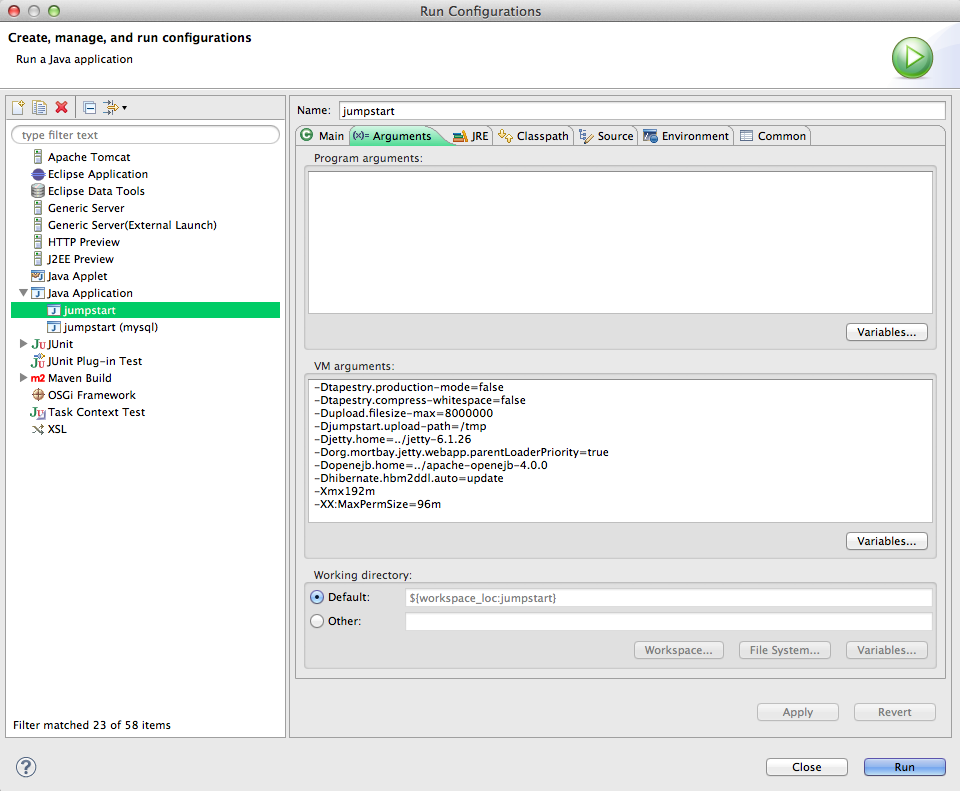Click the Collapse All toolbar icon
Screen dimensions: 960x791
[89, 107]
